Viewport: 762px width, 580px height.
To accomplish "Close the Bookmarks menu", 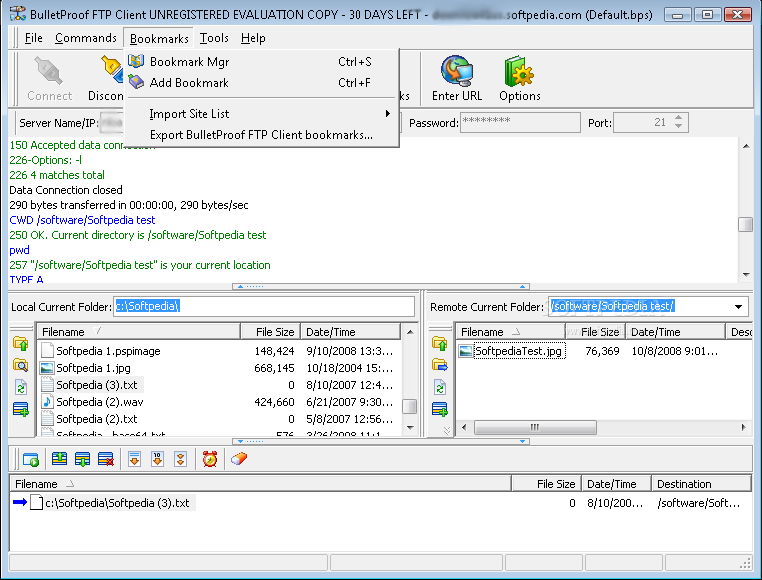I will click(x=159, y=38).
